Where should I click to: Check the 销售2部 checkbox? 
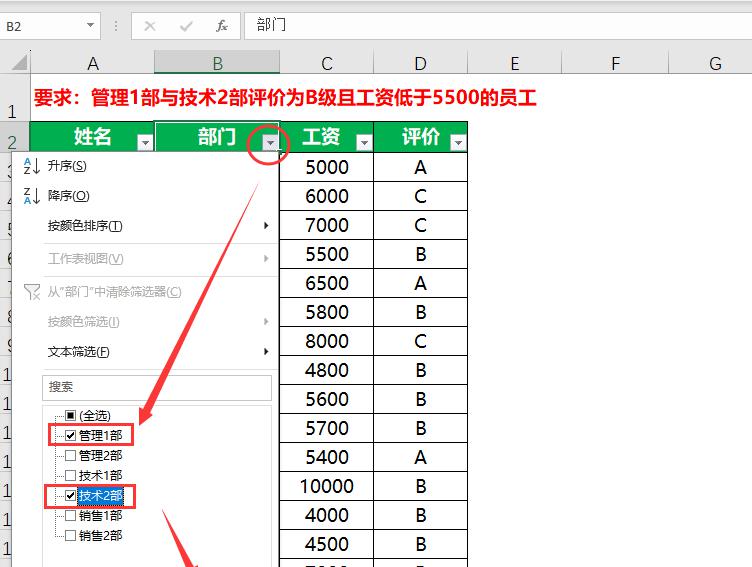[x=70, y=535]
